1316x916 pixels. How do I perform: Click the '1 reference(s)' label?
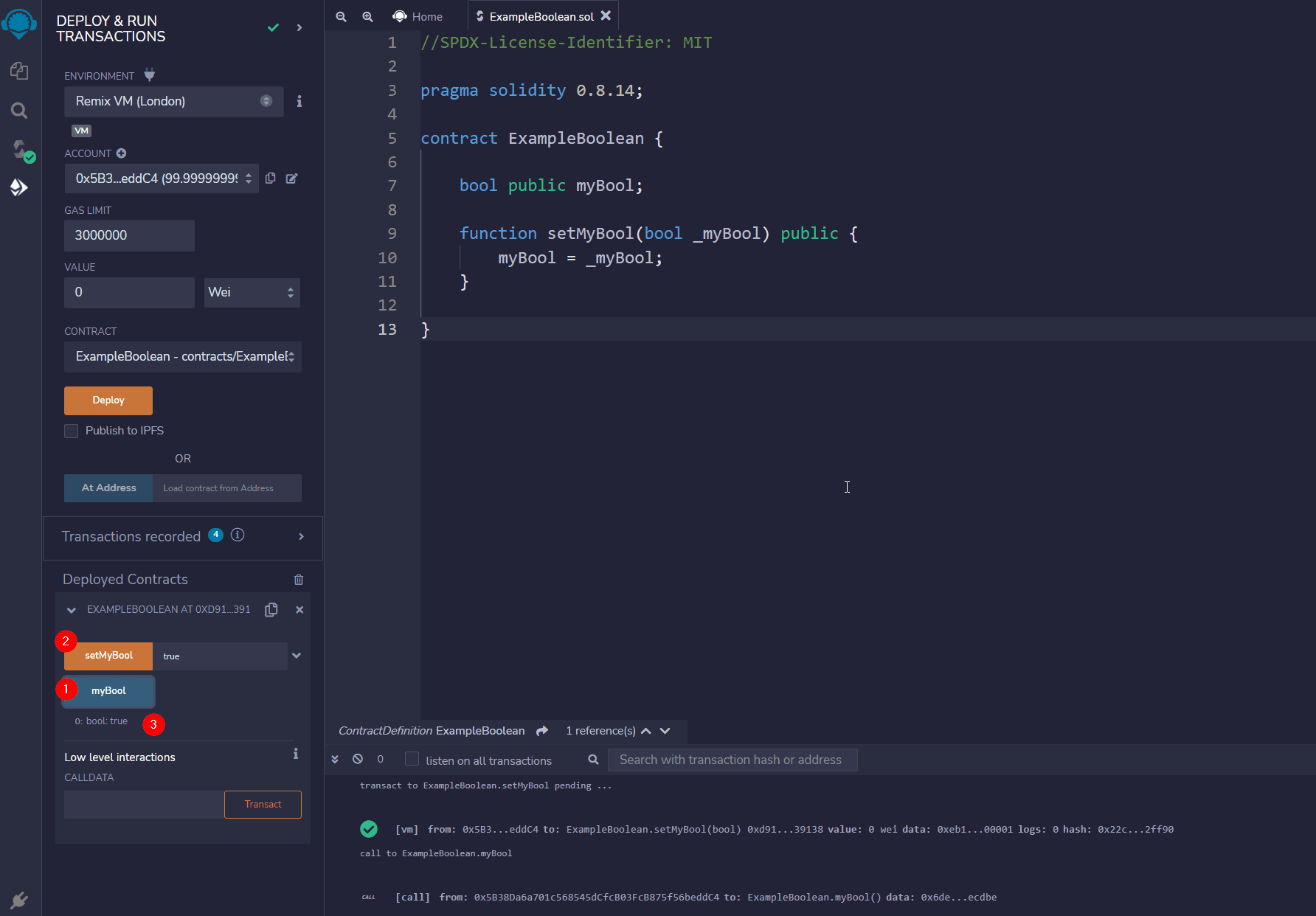pos(600,731)
